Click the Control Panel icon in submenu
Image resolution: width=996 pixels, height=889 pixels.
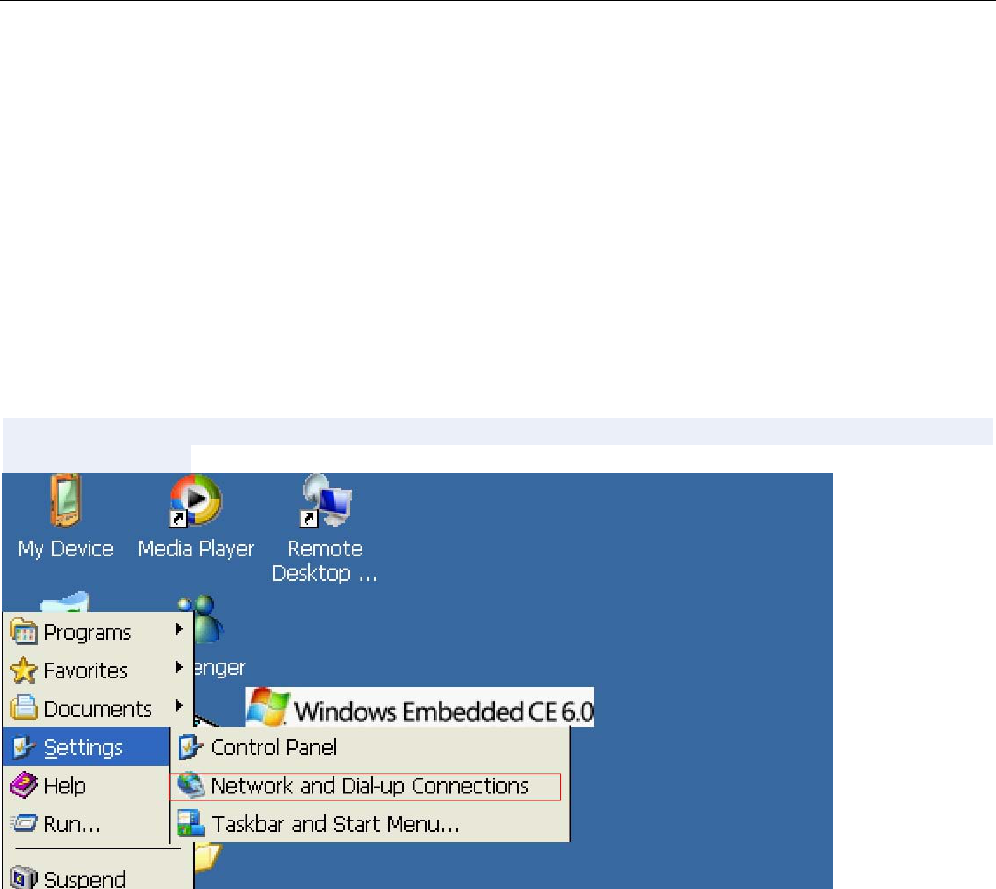click(x=191, y=747)
